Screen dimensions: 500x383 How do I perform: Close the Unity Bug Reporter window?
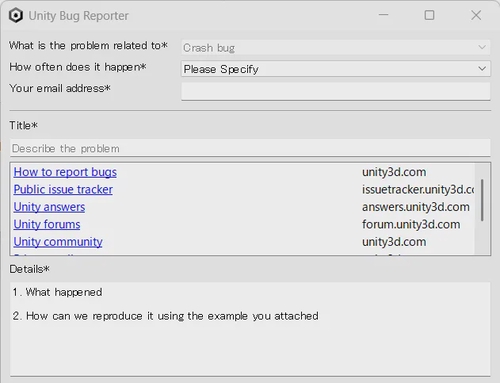[476, 15]
